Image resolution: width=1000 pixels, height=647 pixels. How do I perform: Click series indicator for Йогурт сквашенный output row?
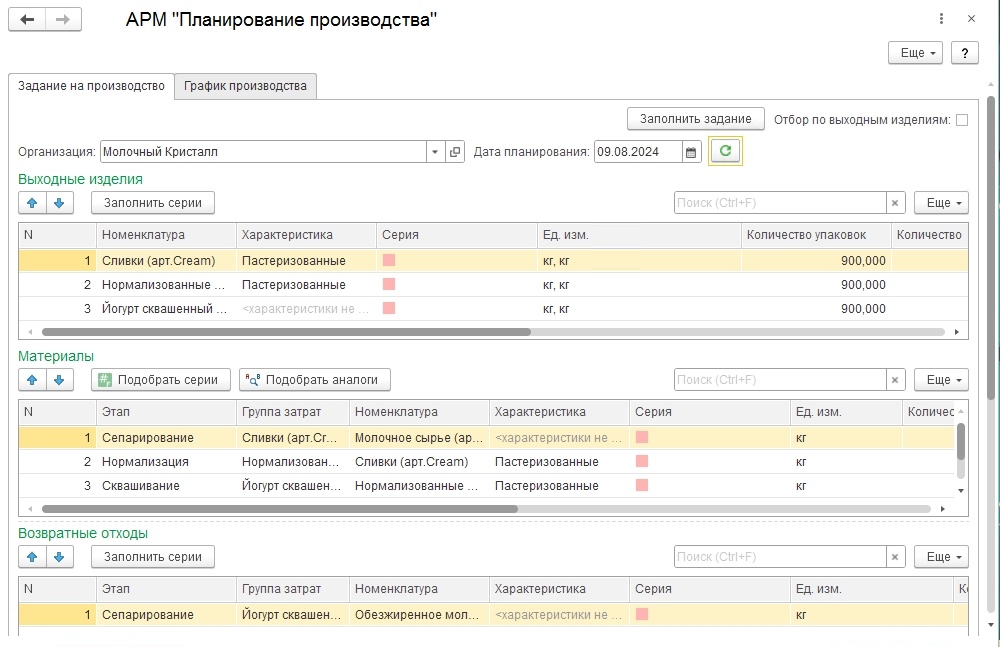point(389,308)
